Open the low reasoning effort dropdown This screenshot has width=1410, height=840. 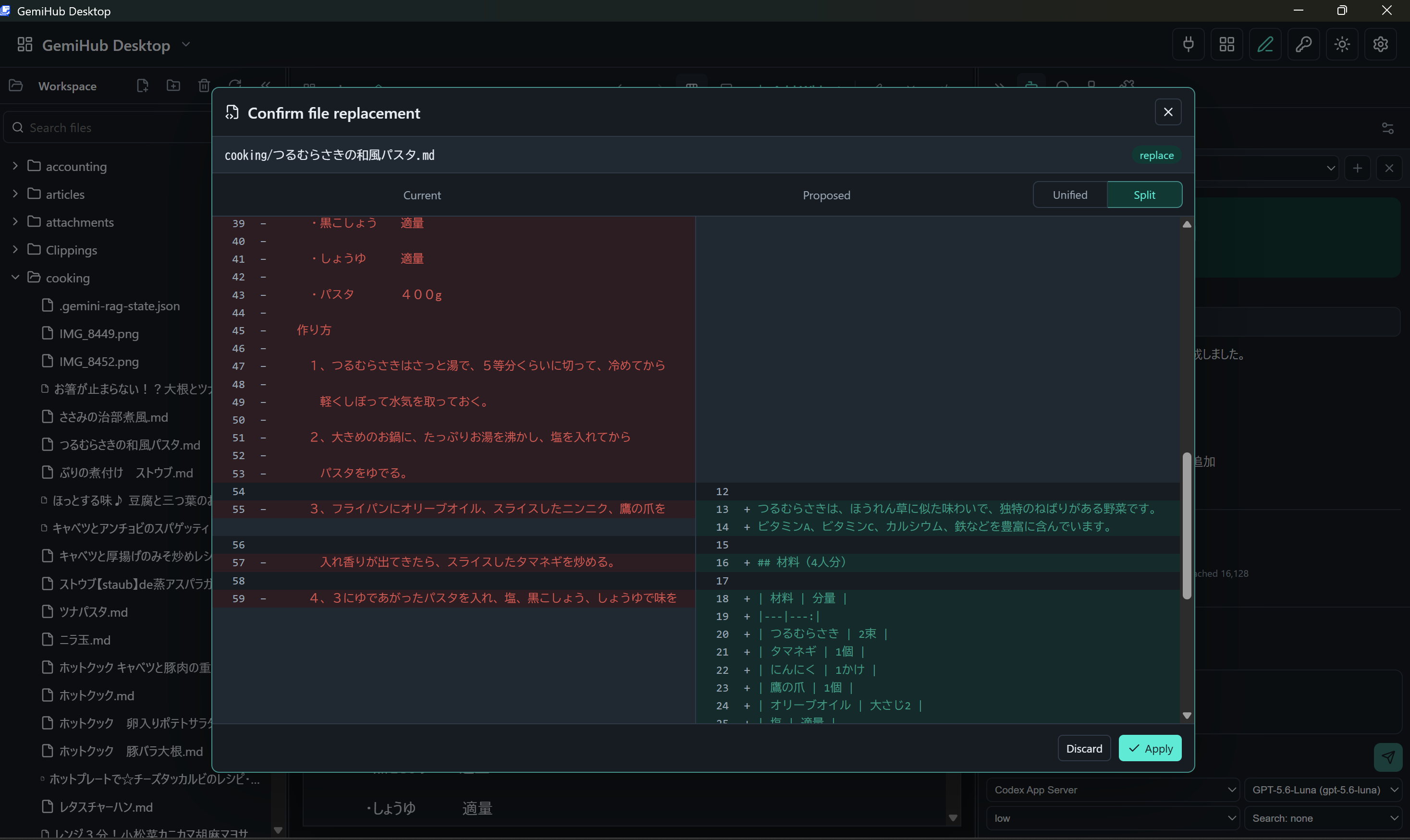coord(1112,818)
